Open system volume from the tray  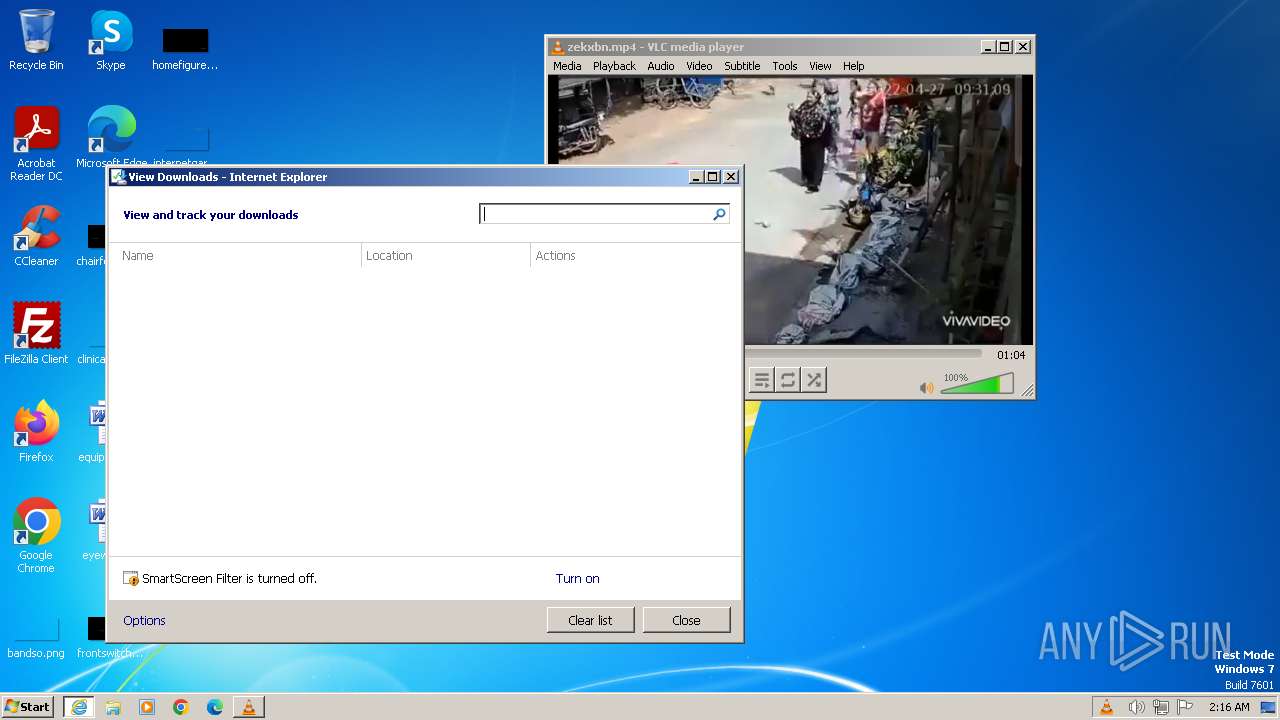pyautogui.click(x=1136, y=707)
